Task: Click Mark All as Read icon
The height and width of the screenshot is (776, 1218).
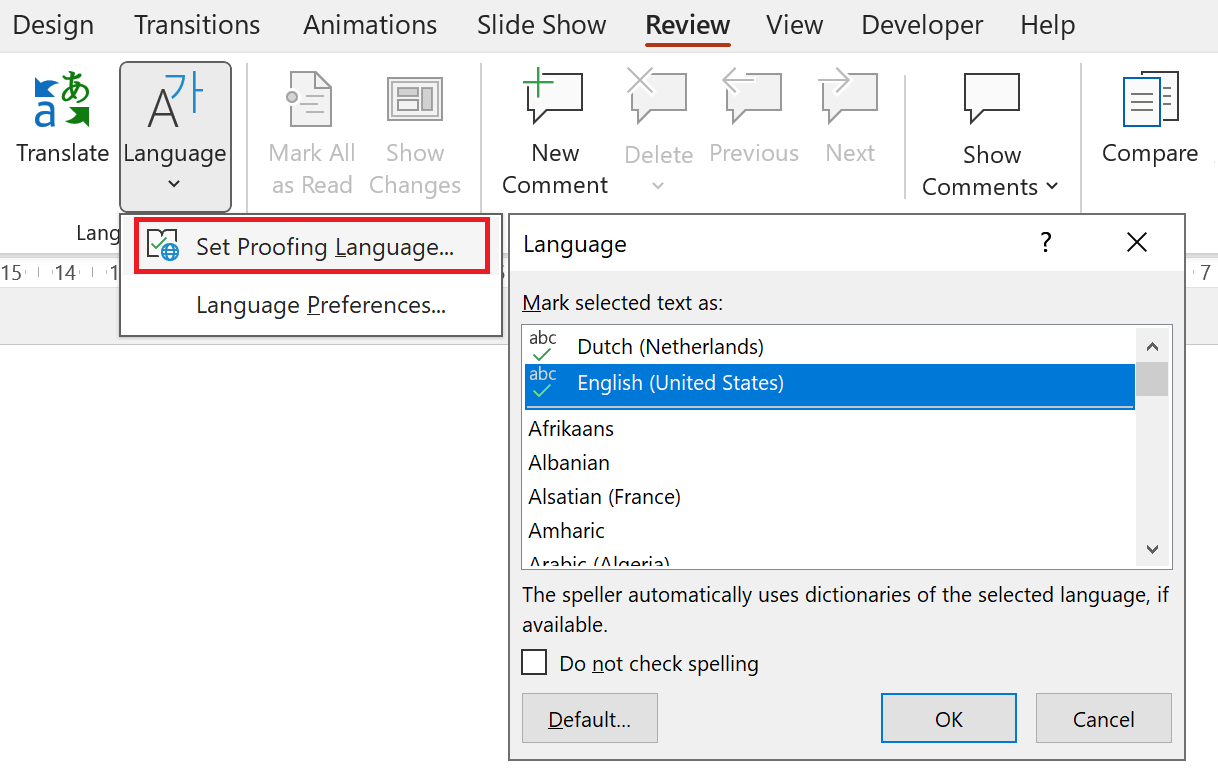Action: (311, 99)
